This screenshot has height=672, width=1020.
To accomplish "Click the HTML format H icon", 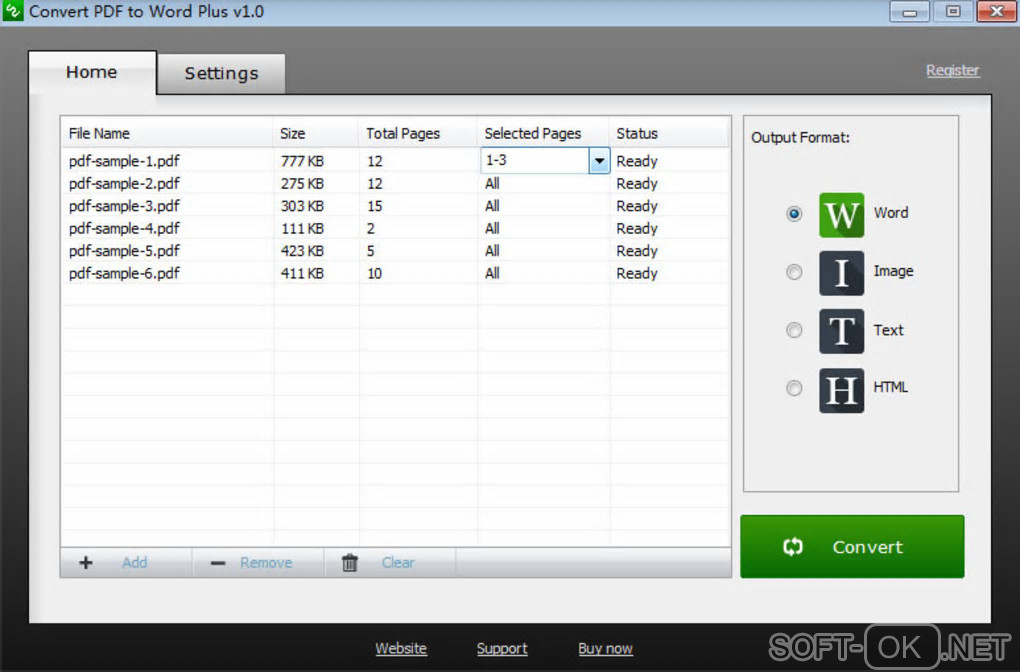I will [841, 390].
